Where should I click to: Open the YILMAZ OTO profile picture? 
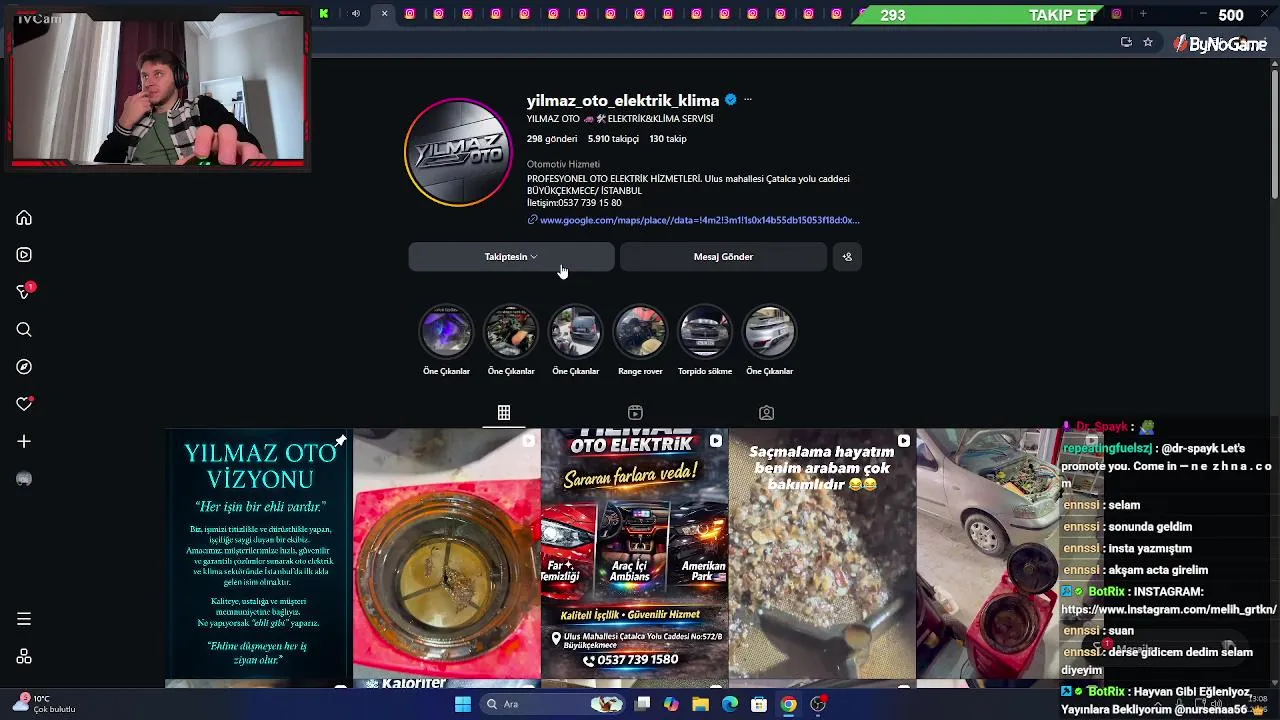pyautogui.click(x=458, y=152)
